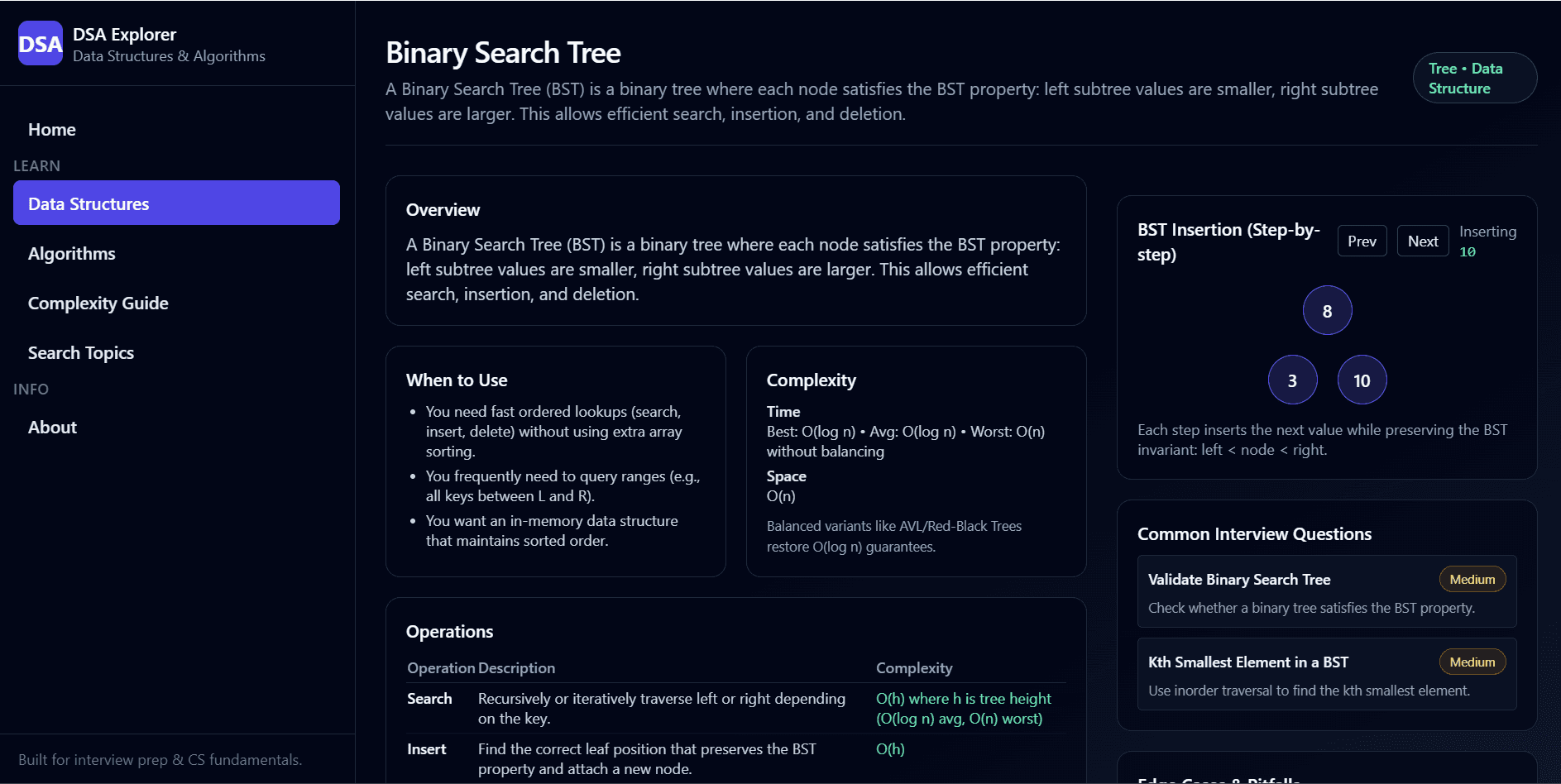Navigate to the About page
Screen dimensions: 1561x784
52,428
